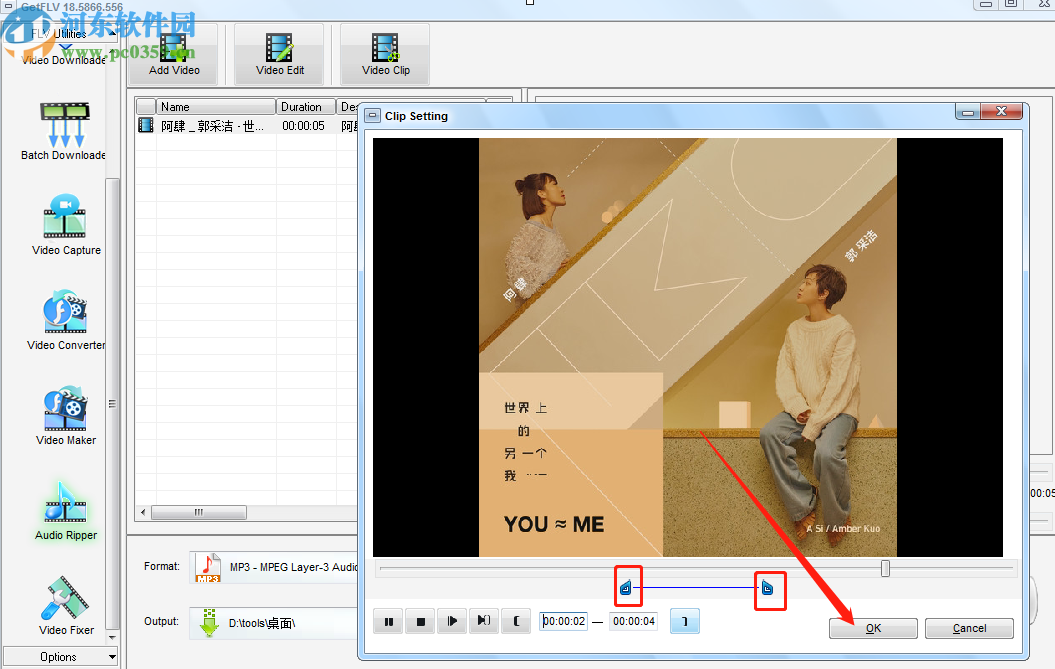Minimize the Clip Setting dialog
This screenshot has width=1055, height=669.
[x=968, y=112]
